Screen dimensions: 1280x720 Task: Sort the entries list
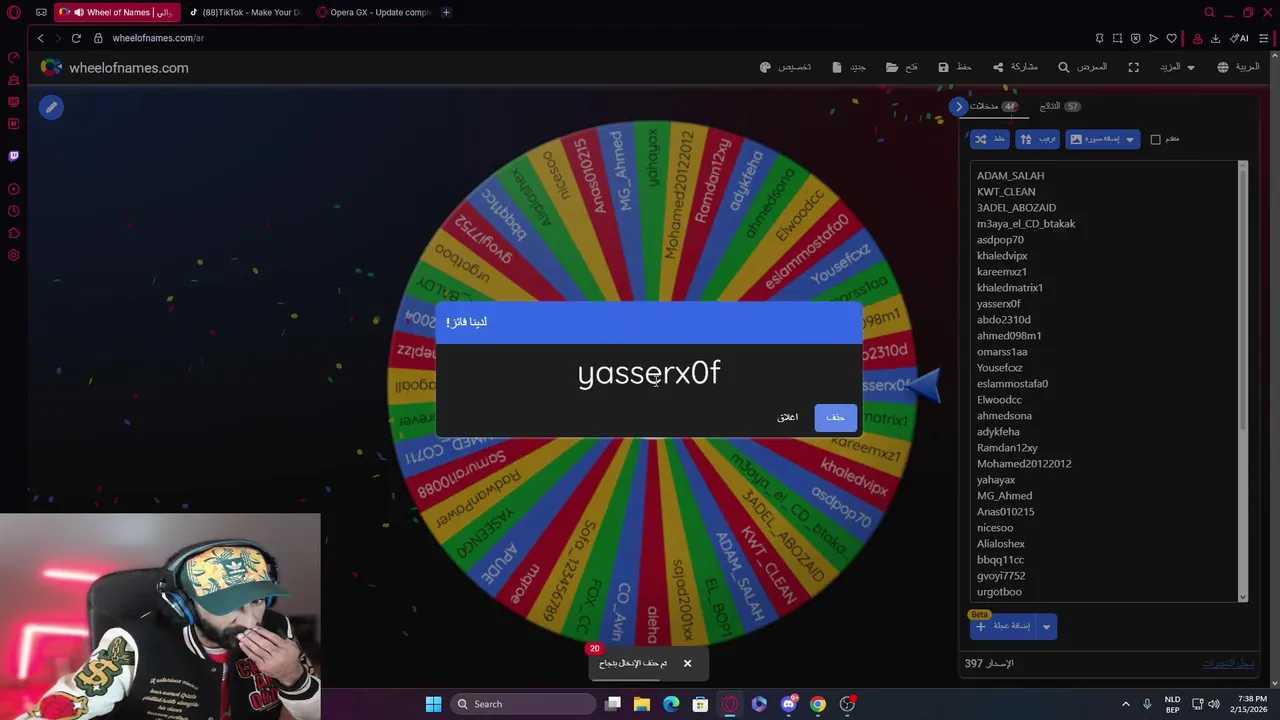coord(1038,139)
